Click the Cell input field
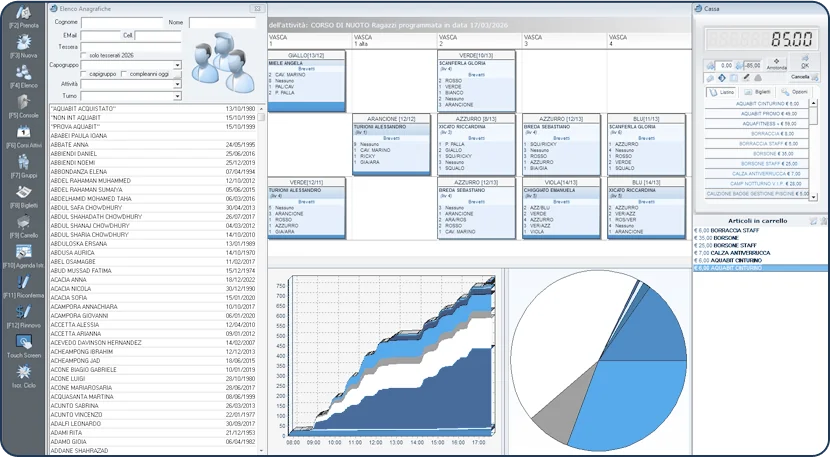This screenshot has height=457, width=830. pyautogui.click(x=158, y=35)
